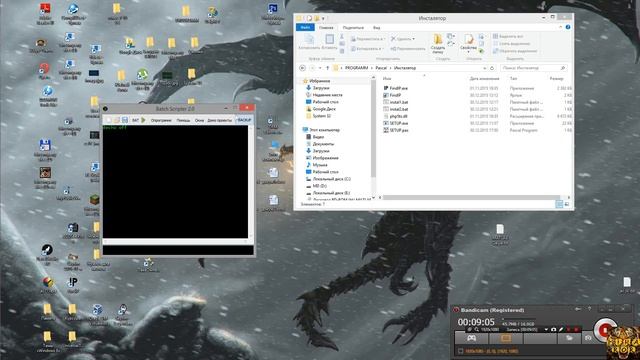The height and width of the screenshot is (360, 640).
Task: Click the save disk icon in Batch Scripter
Action: click(x=124, y=120)
